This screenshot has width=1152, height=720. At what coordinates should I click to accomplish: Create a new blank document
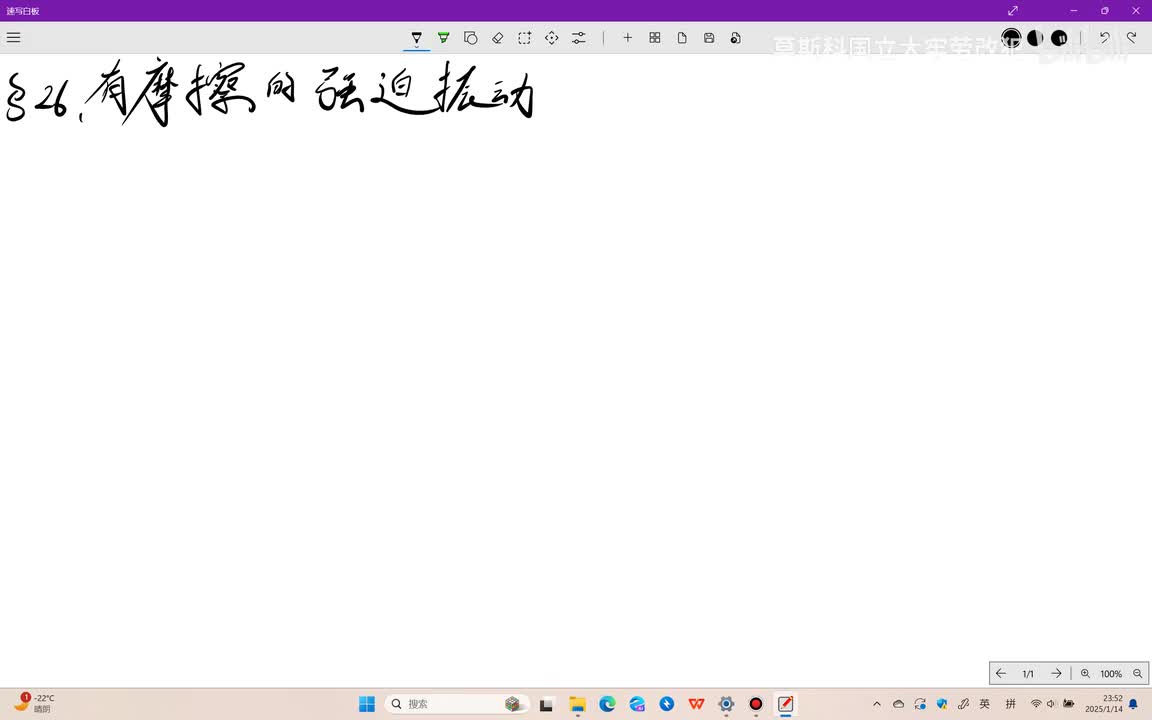pyautogui.click(x=682, y=37)
